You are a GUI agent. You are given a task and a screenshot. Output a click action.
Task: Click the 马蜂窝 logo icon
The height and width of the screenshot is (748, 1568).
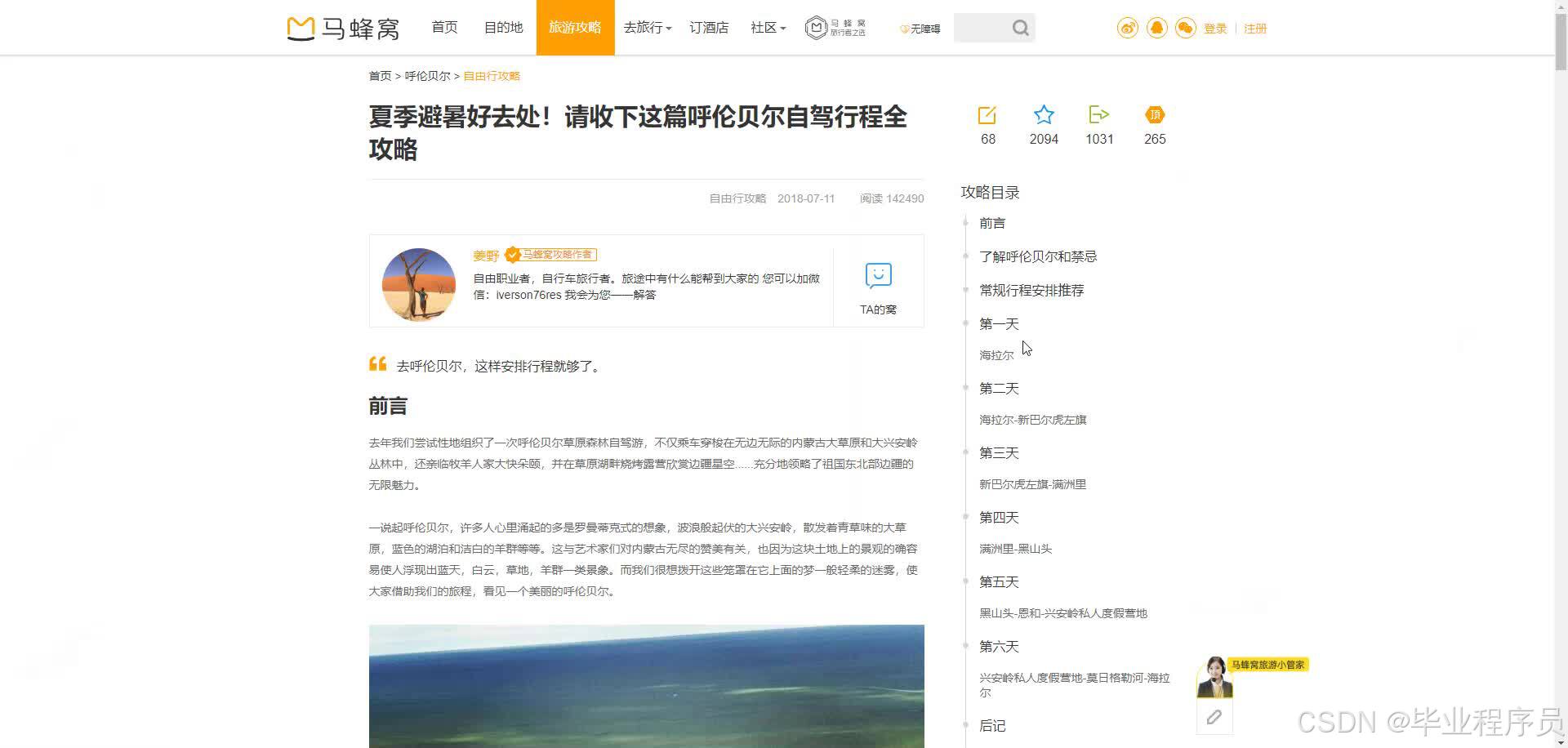coord(300,27)
